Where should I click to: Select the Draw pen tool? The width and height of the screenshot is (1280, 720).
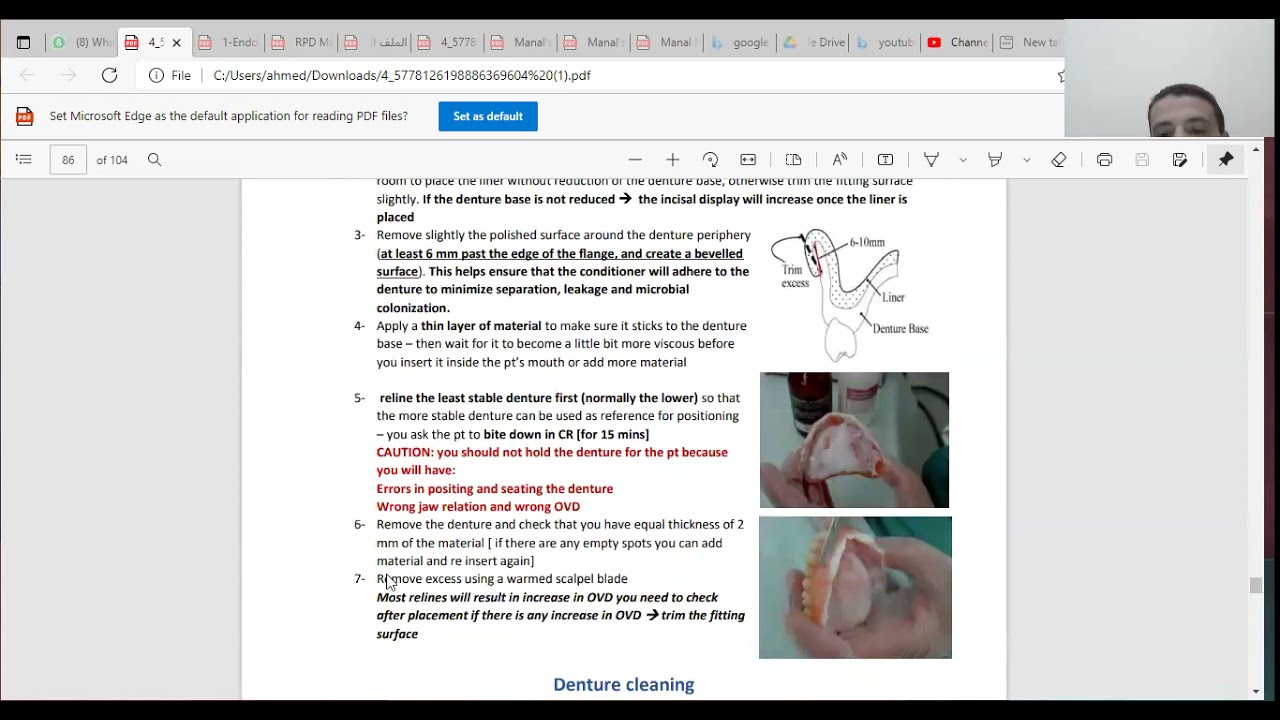931,160
